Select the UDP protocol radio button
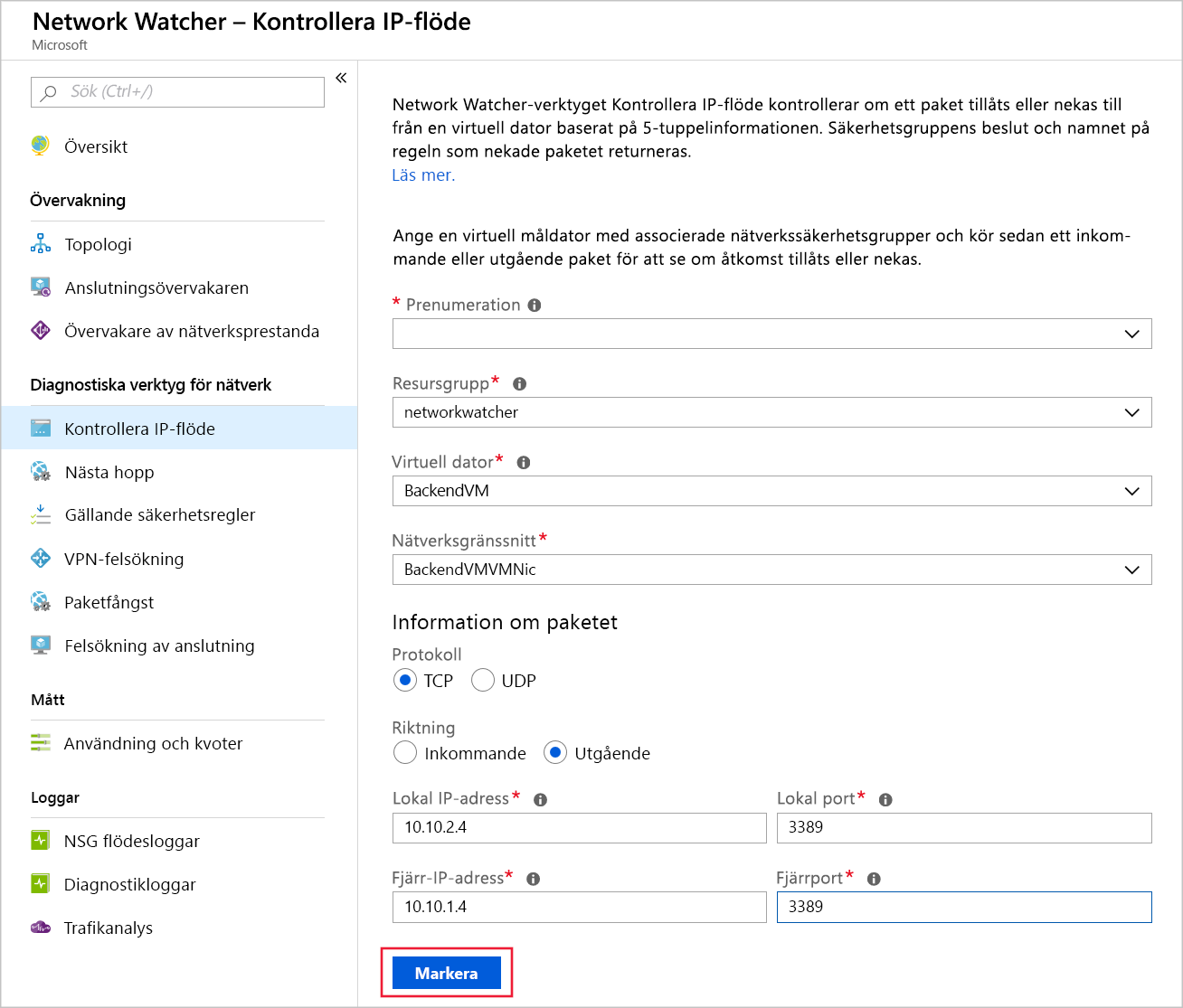 tap(483, 680)
